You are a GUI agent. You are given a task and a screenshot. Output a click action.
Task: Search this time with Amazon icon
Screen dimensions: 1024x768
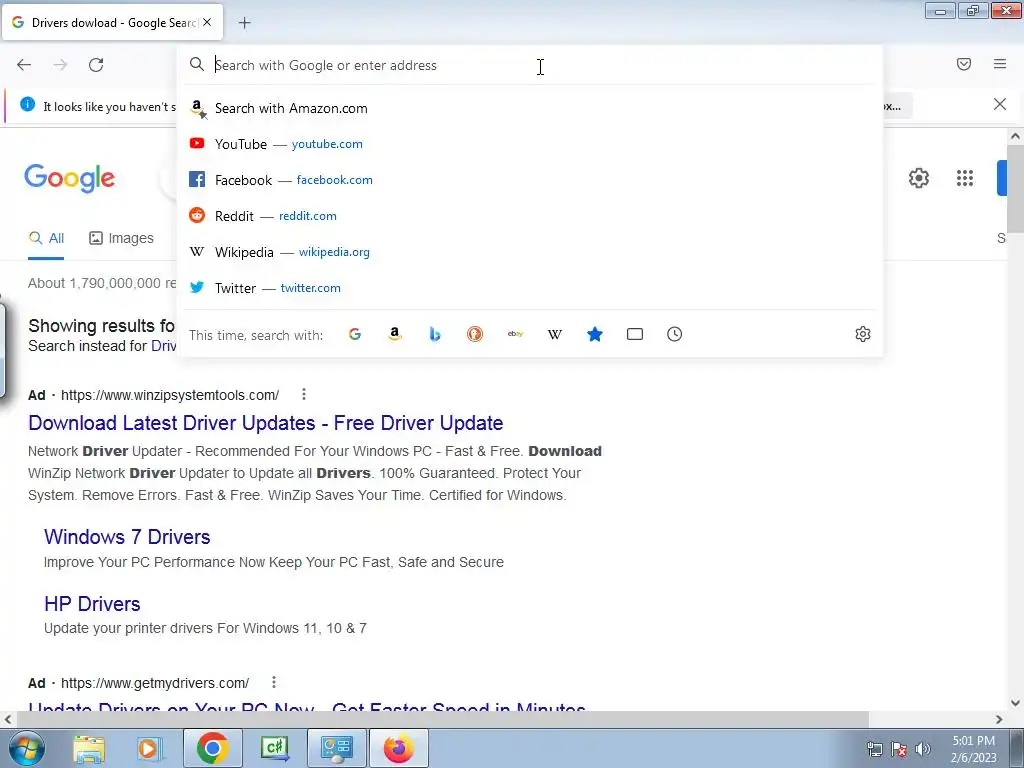(395, 334)
